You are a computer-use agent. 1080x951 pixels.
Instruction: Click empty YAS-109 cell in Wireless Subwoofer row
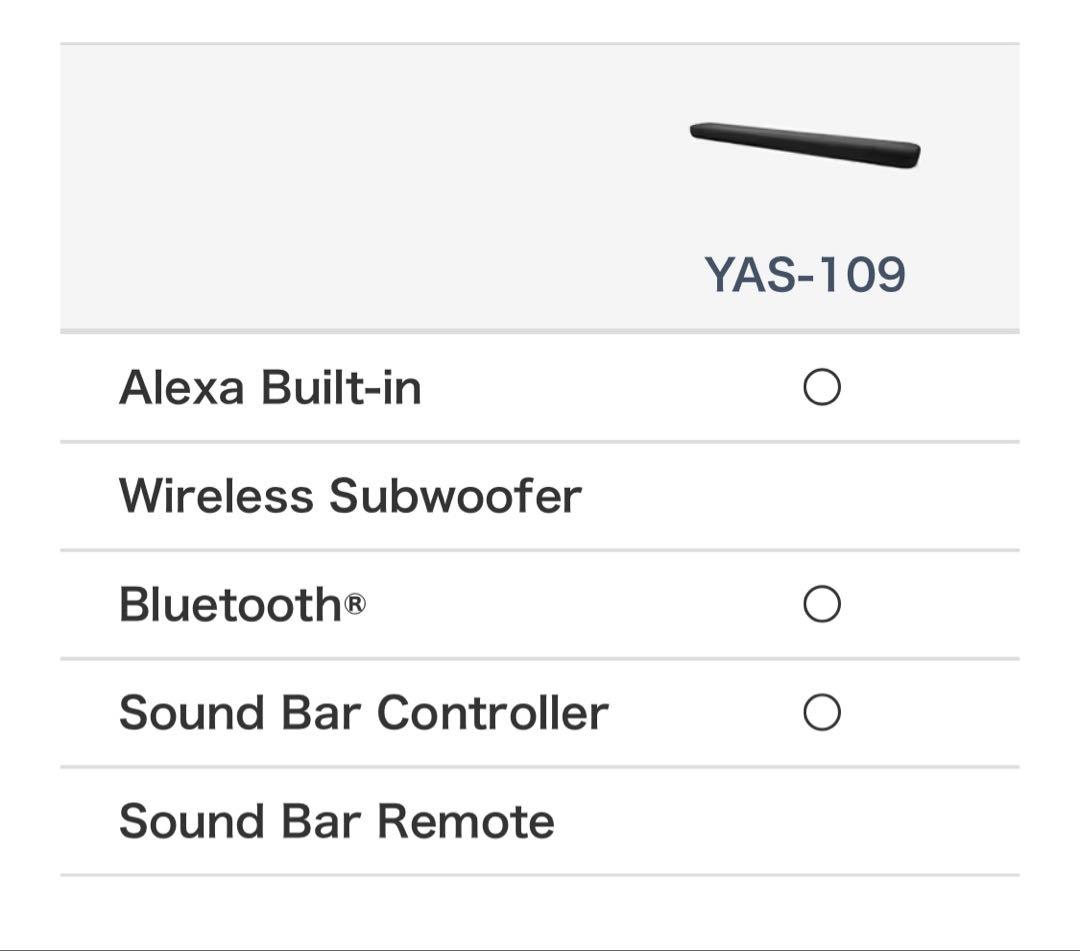(821, 496)
